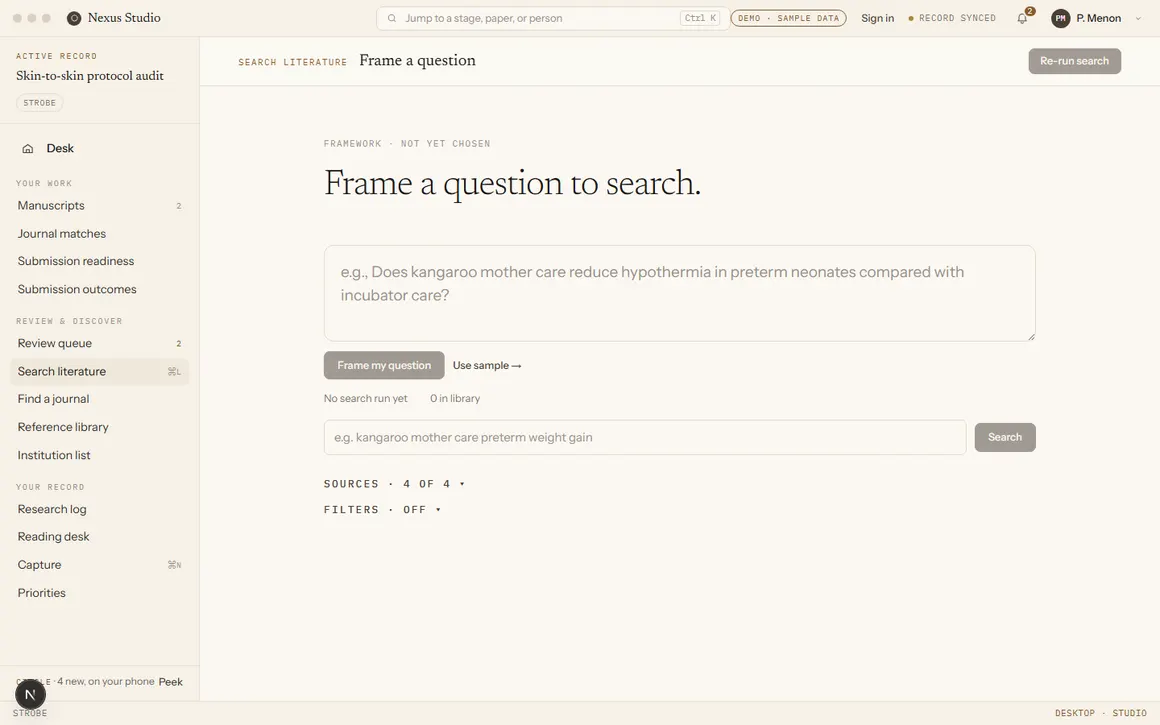Focus the question framing text area
1160x725 pixels.
click(679, 294)
